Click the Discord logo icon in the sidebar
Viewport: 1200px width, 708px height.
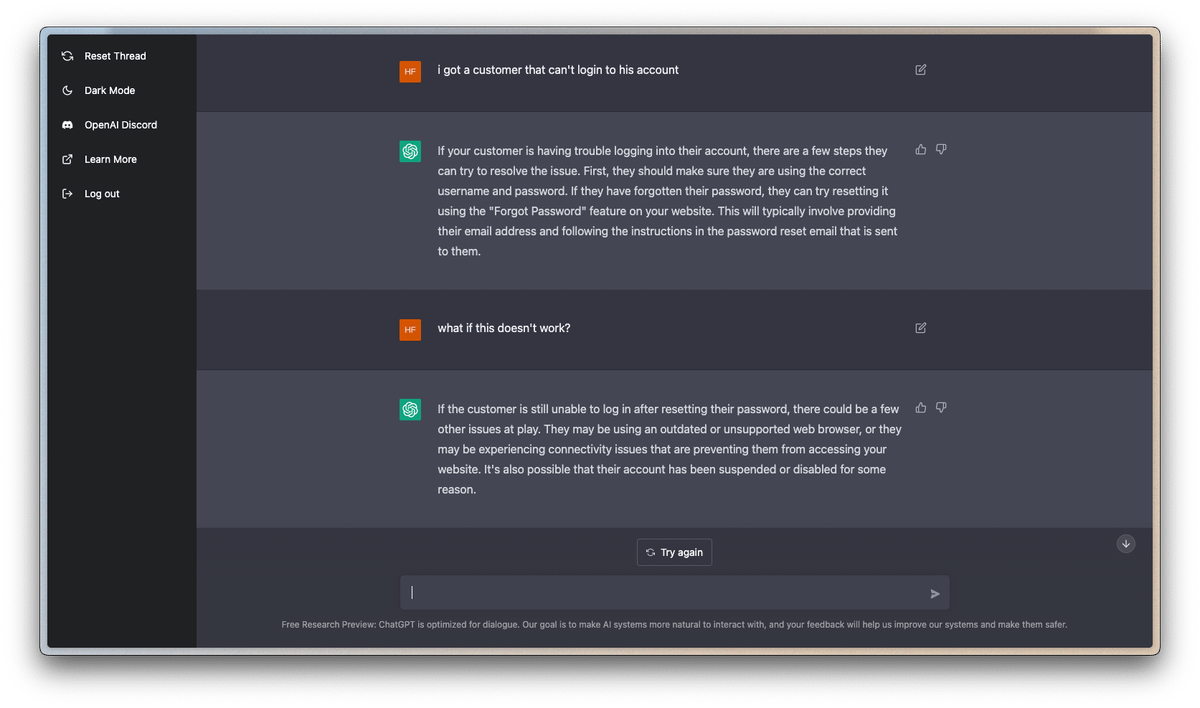point(67,125)
